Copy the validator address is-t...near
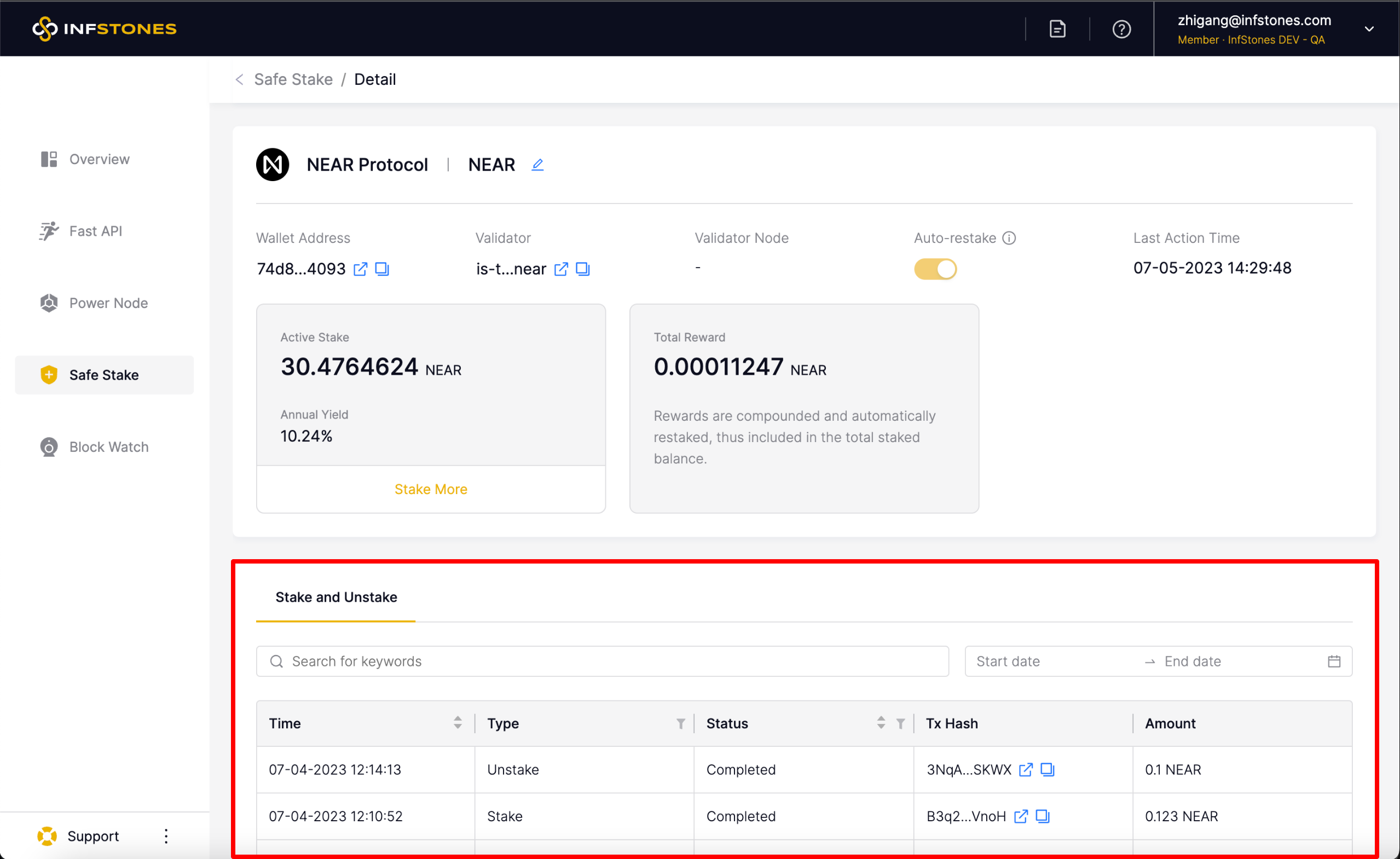This screenshot has height=859, width=1400. [582, 269]
